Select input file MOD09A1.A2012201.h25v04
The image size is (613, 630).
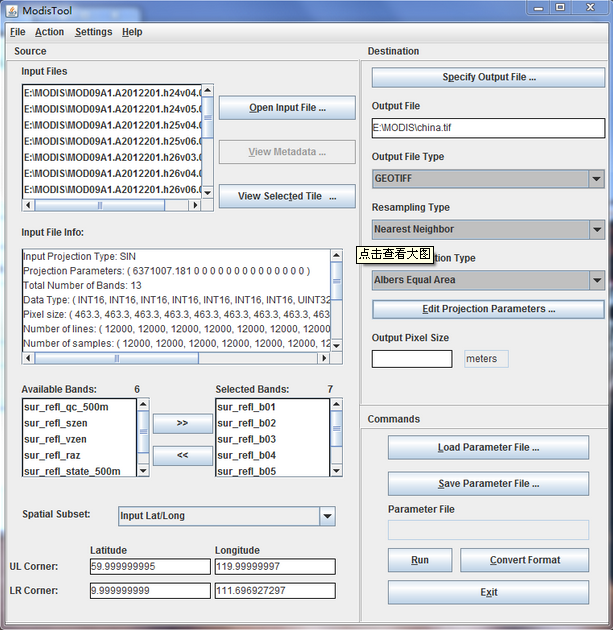(112, 125)
